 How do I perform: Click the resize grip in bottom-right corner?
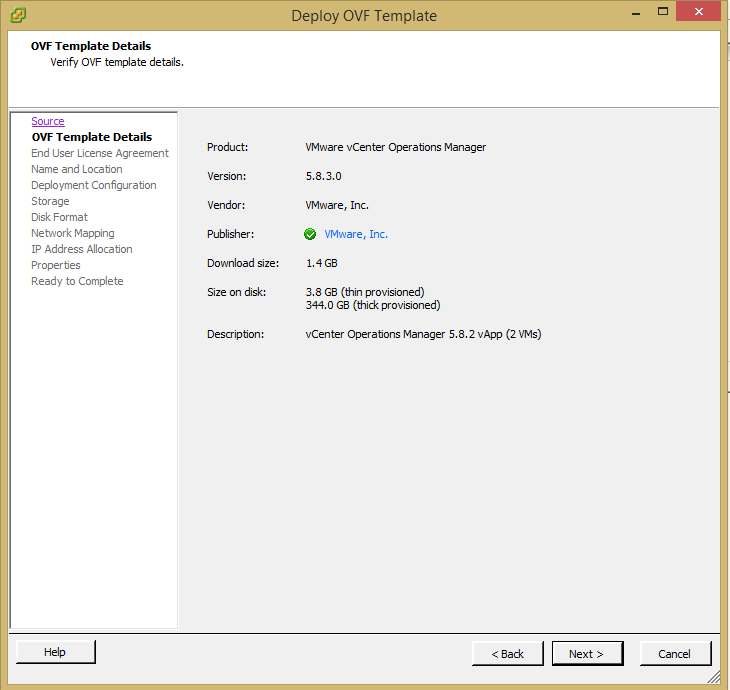click(x=713, y=677)
